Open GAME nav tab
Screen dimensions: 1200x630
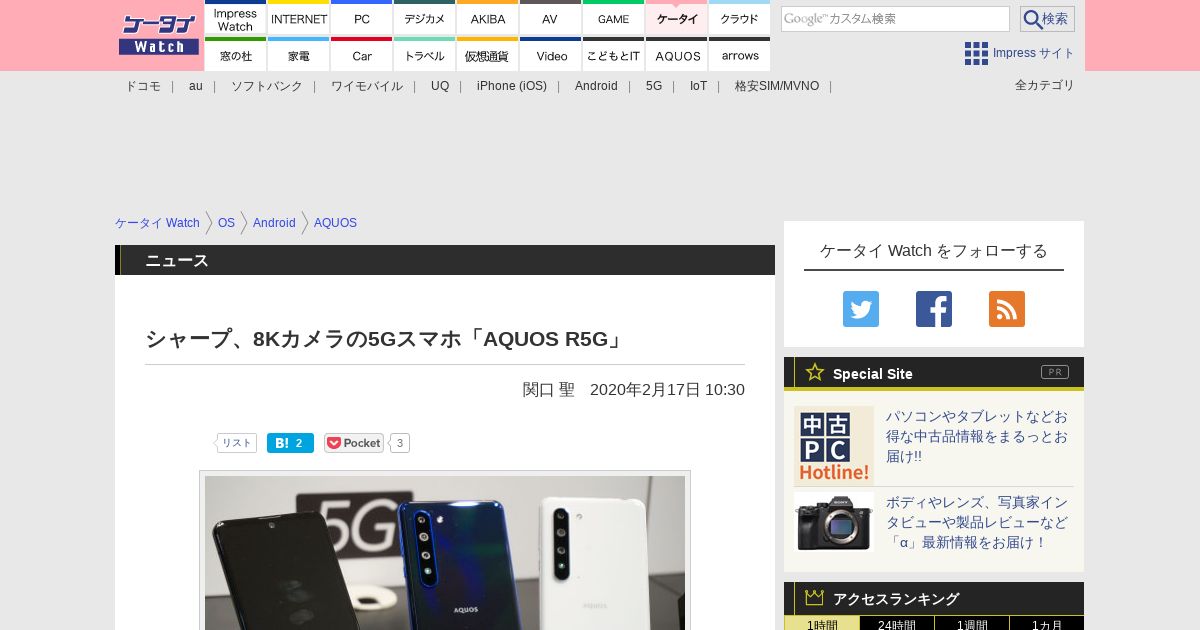click(614, 18)
